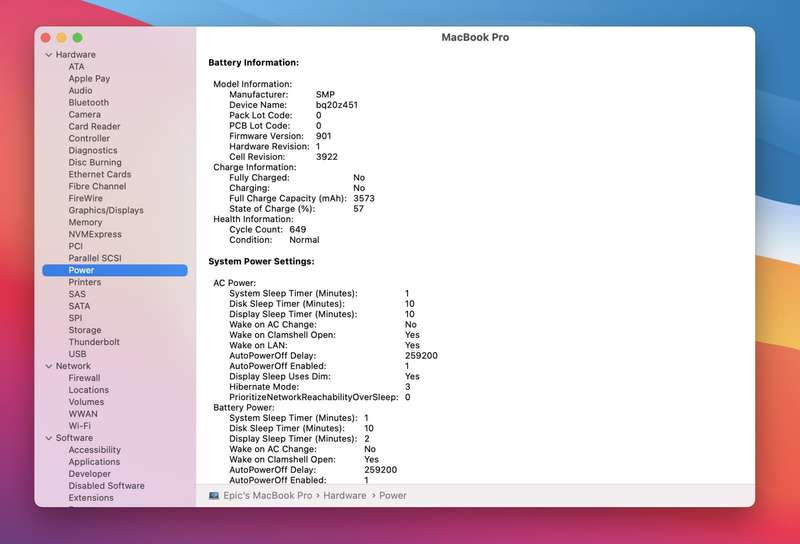Screen dimensions: 800x544
Task: Select Developer under Software
Action: point(89,474)
